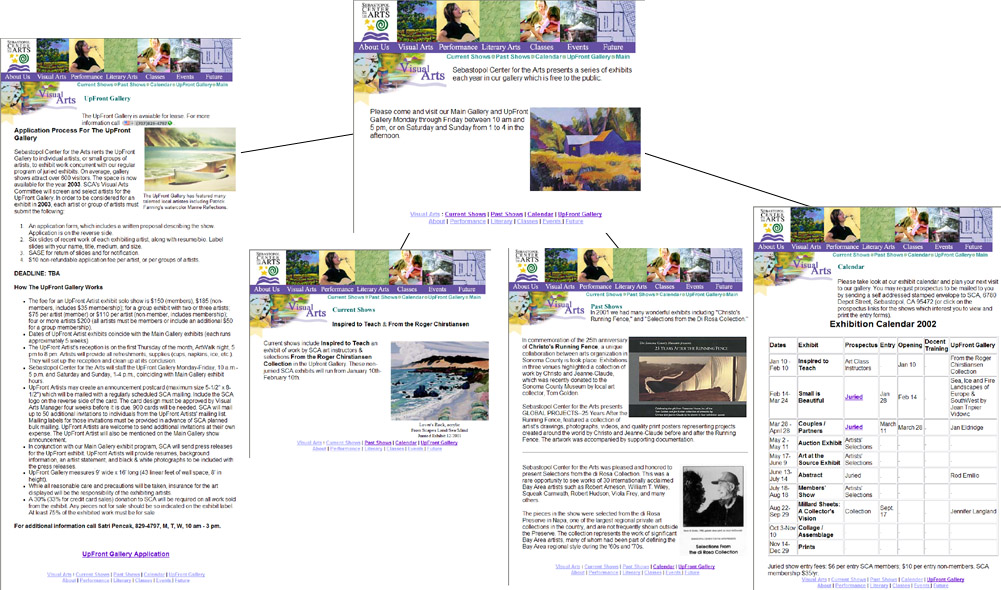The width and height of the screenshot is (1001, 590).
Task: Open the Juried prospectus link for Small is Beautiful
Action: point(853,396)
